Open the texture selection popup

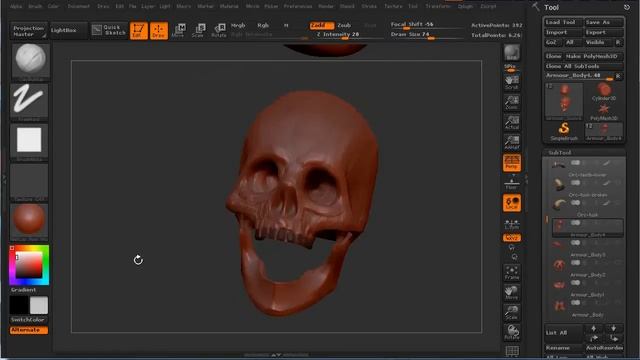point(29,182)
